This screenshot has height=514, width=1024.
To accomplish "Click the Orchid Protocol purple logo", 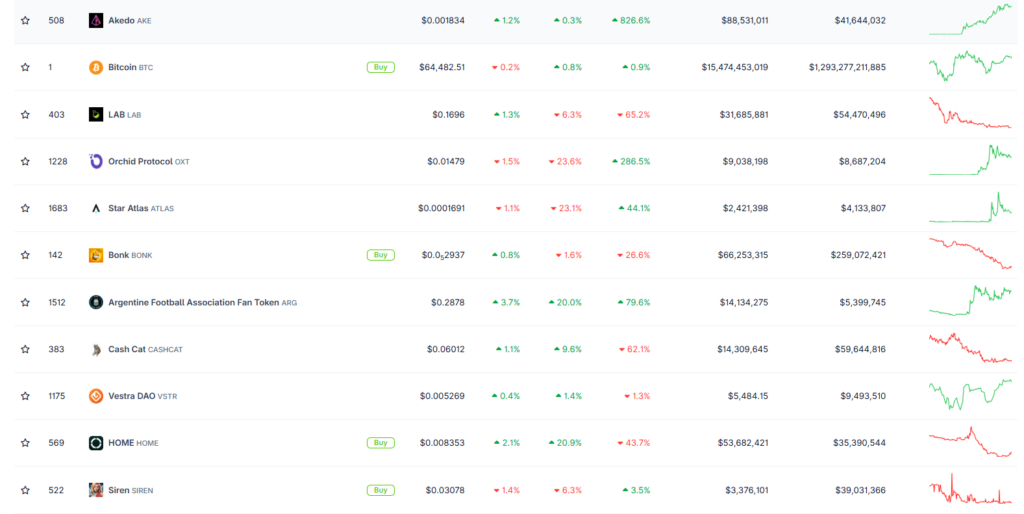I will coord(96,161).
